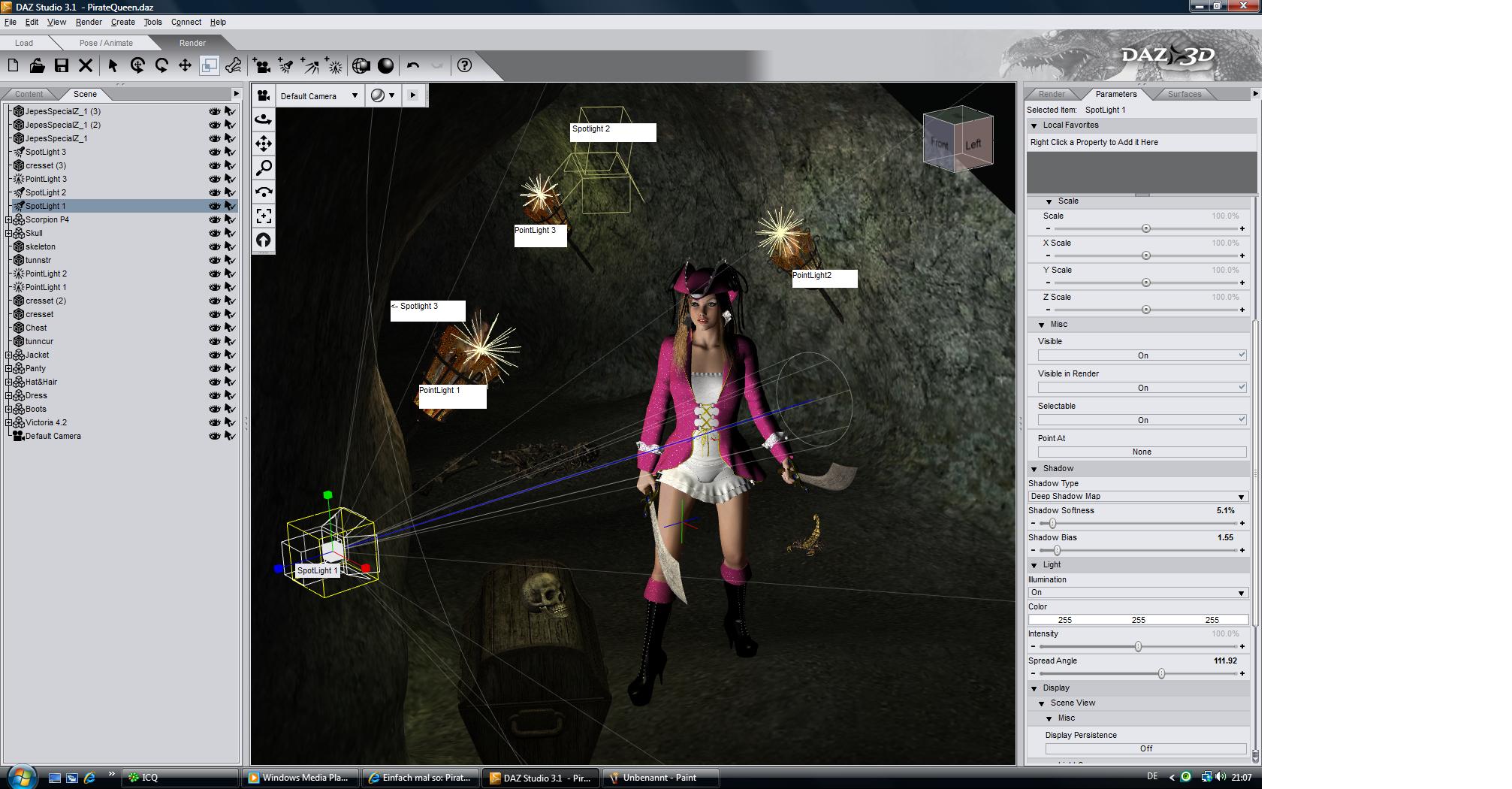Create a new camera from the toolbar
Image resolution: width=1512 pixels, height=789 pixels.
(261, 66)
